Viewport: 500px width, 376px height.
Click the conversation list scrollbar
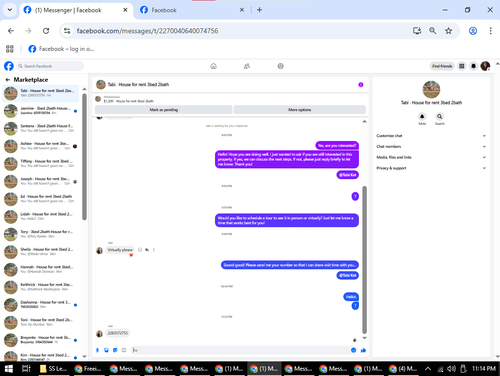click(x=84, y=157)
